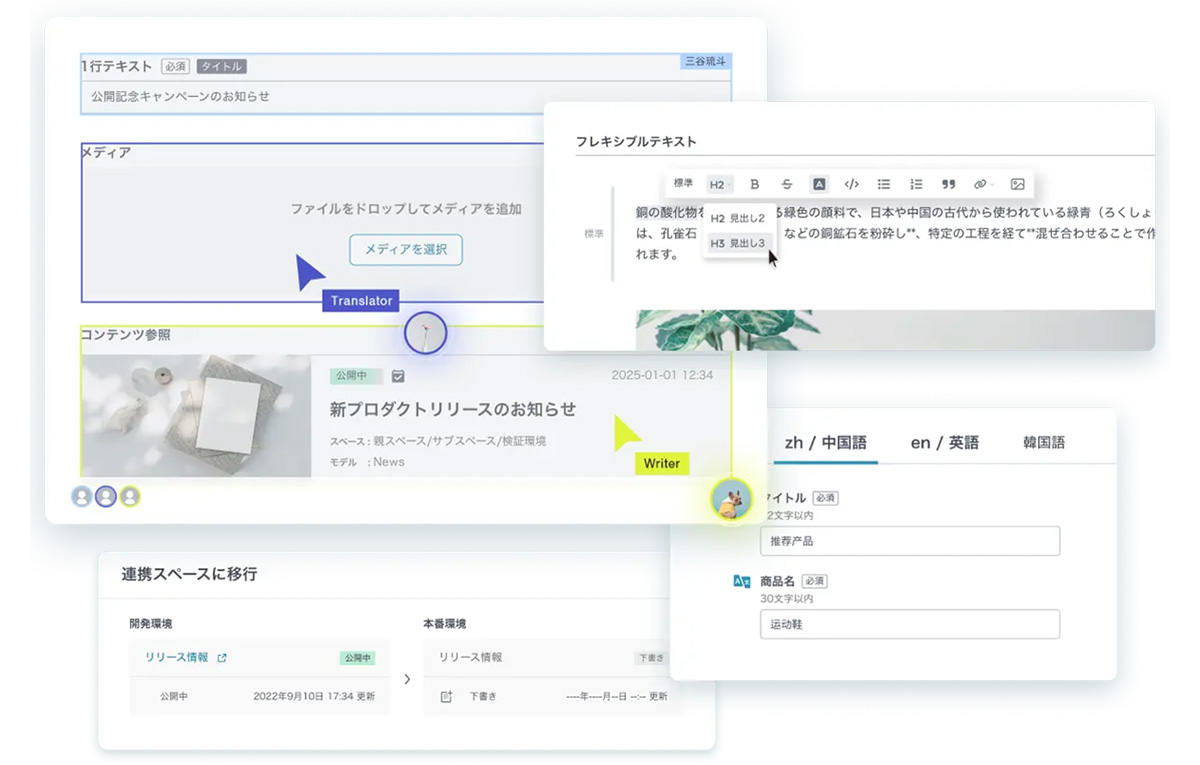Select 標準 style in the editor toolbar
The width and height of the screenshot is (1200, 765).
coord(684,183)
